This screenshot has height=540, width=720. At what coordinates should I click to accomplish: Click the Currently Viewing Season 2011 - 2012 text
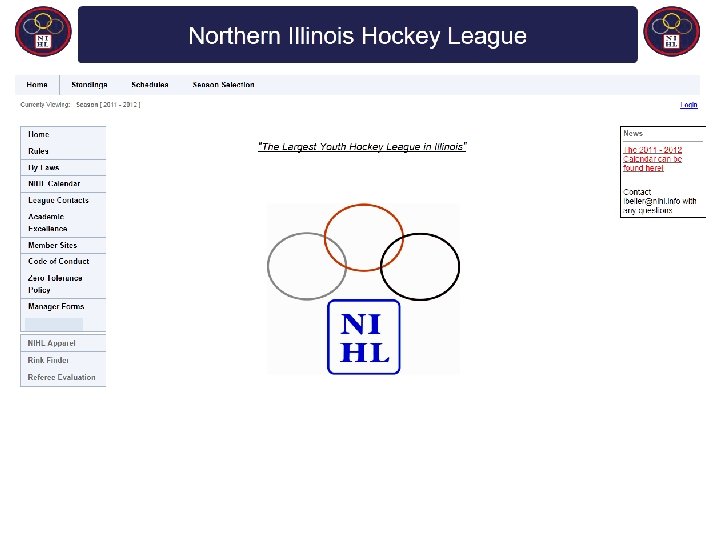(x=80, y=105)
